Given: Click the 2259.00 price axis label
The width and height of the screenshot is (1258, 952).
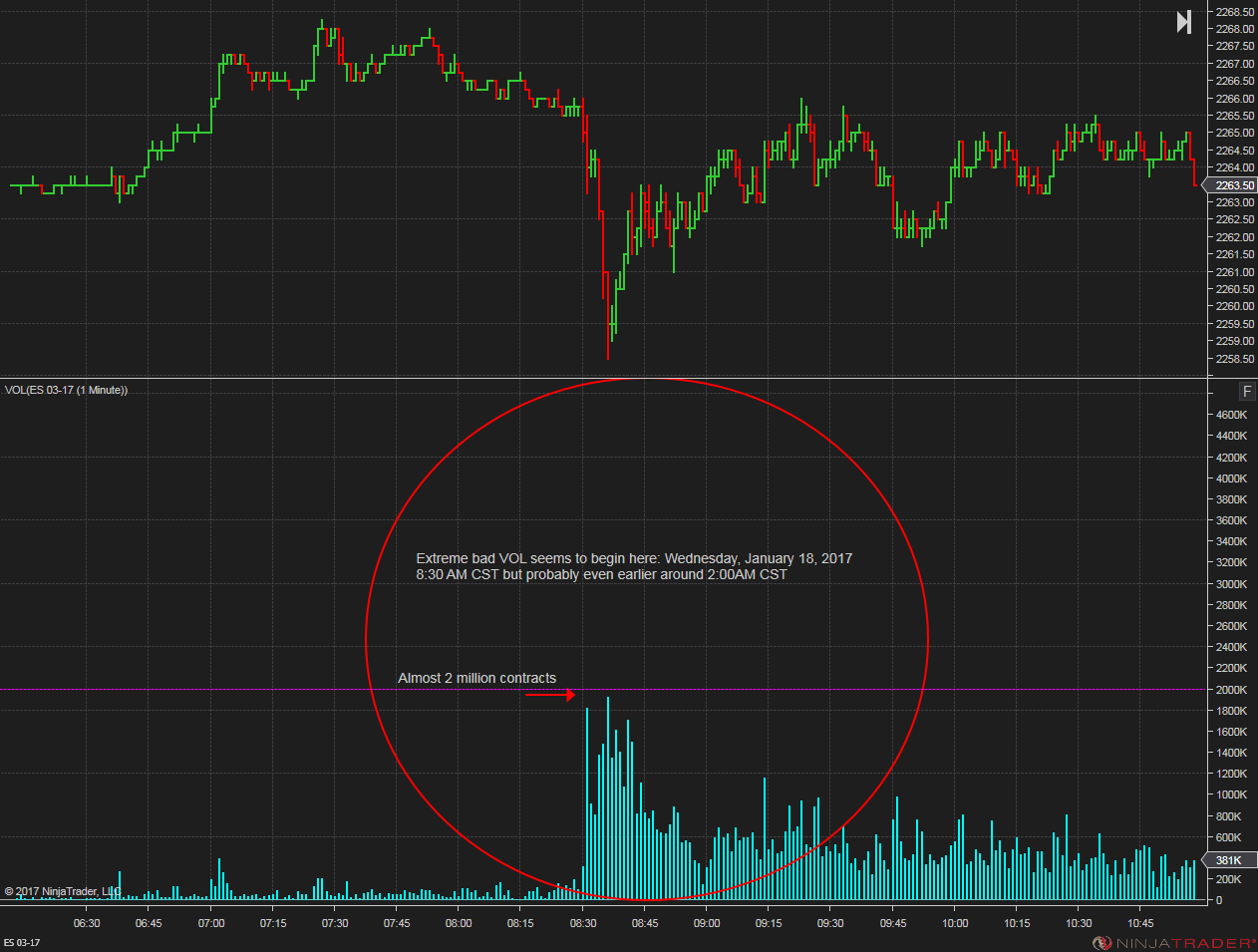Looking at the screenshot, I should pyautogui.click(x=1235, y=341).
